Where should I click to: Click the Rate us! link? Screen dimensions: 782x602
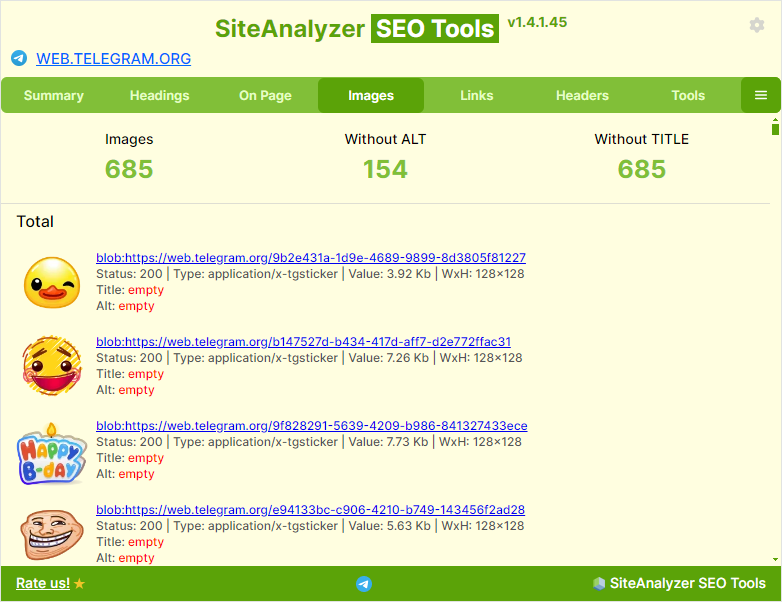(43, 583)
